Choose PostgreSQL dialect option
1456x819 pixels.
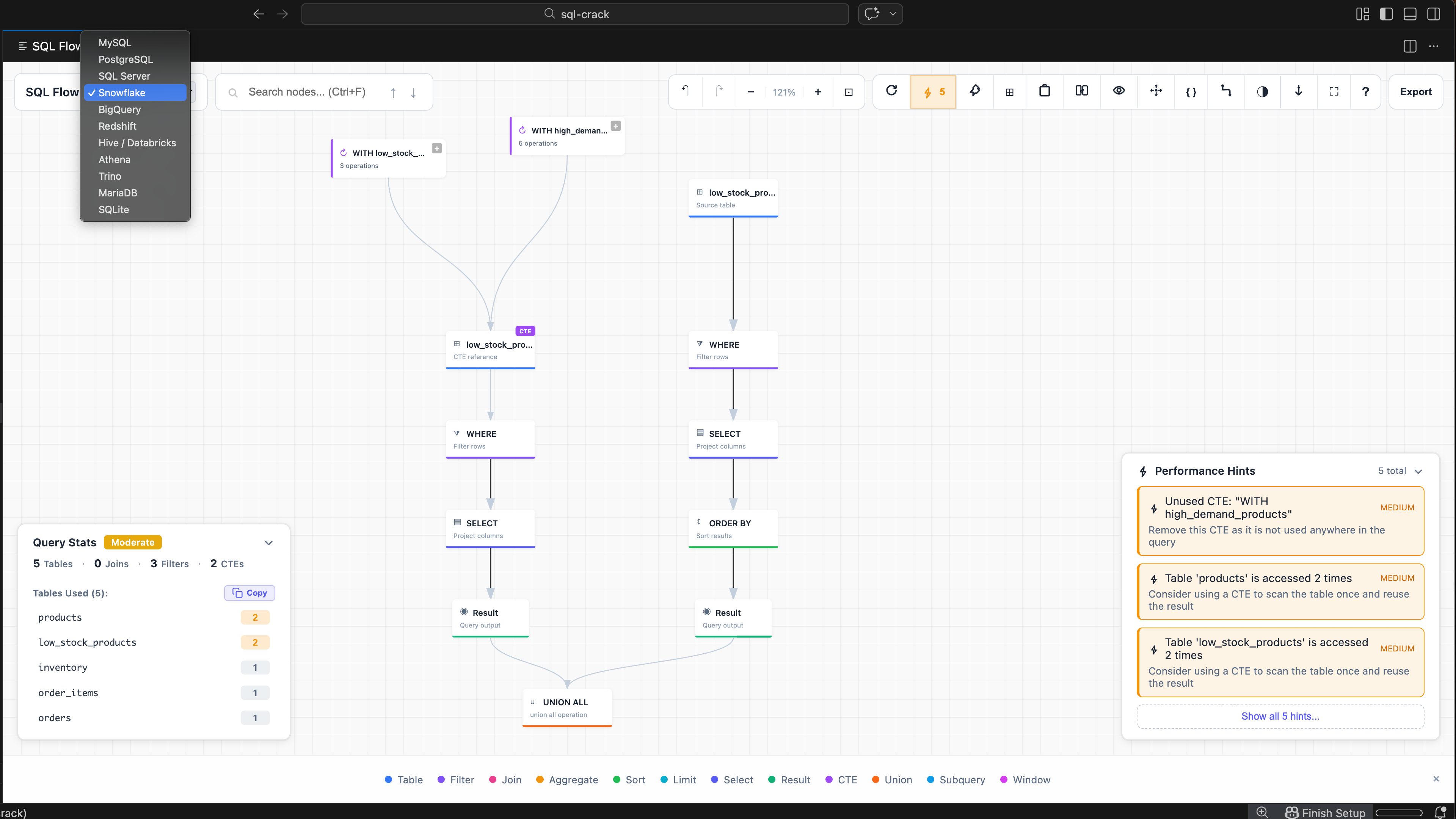(x=126, y=60)
